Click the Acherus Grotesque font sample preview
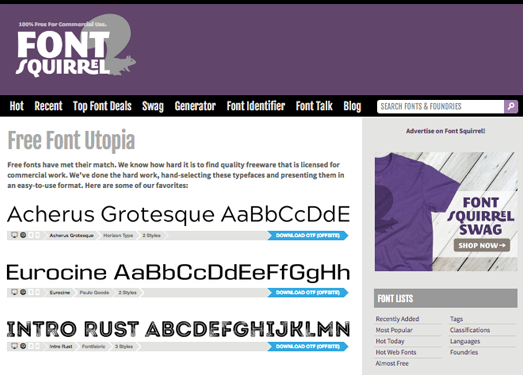The width and height of the screenshot is (523, 375). pyautogui.click(x=178, y=214)
